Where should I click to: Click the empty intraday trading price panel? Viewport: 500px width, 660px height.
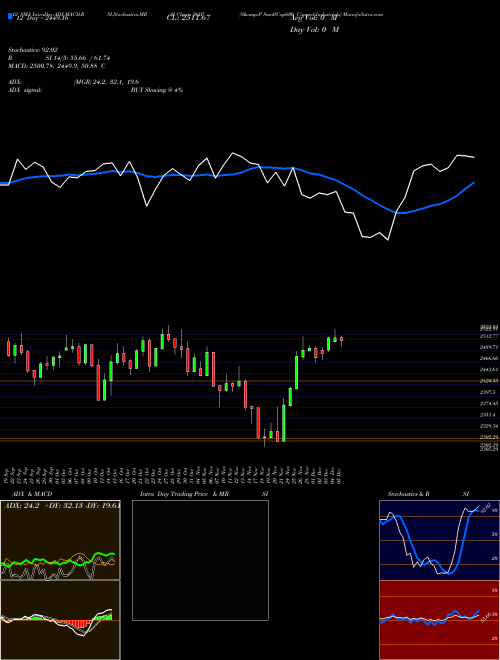tap(200, 560)
